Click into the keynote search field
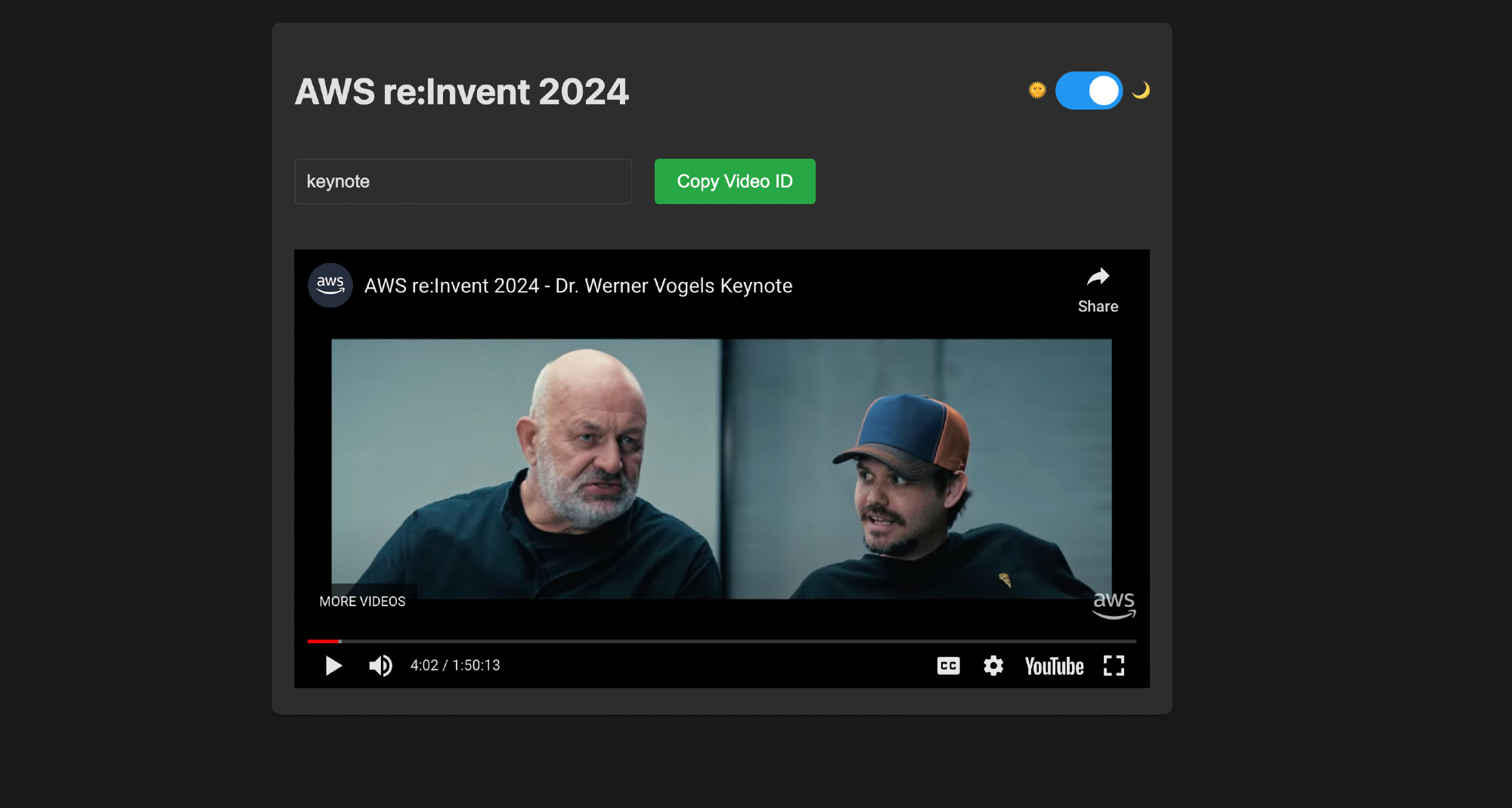Viewport: 1512px width, 808px height. coord(463,181)
